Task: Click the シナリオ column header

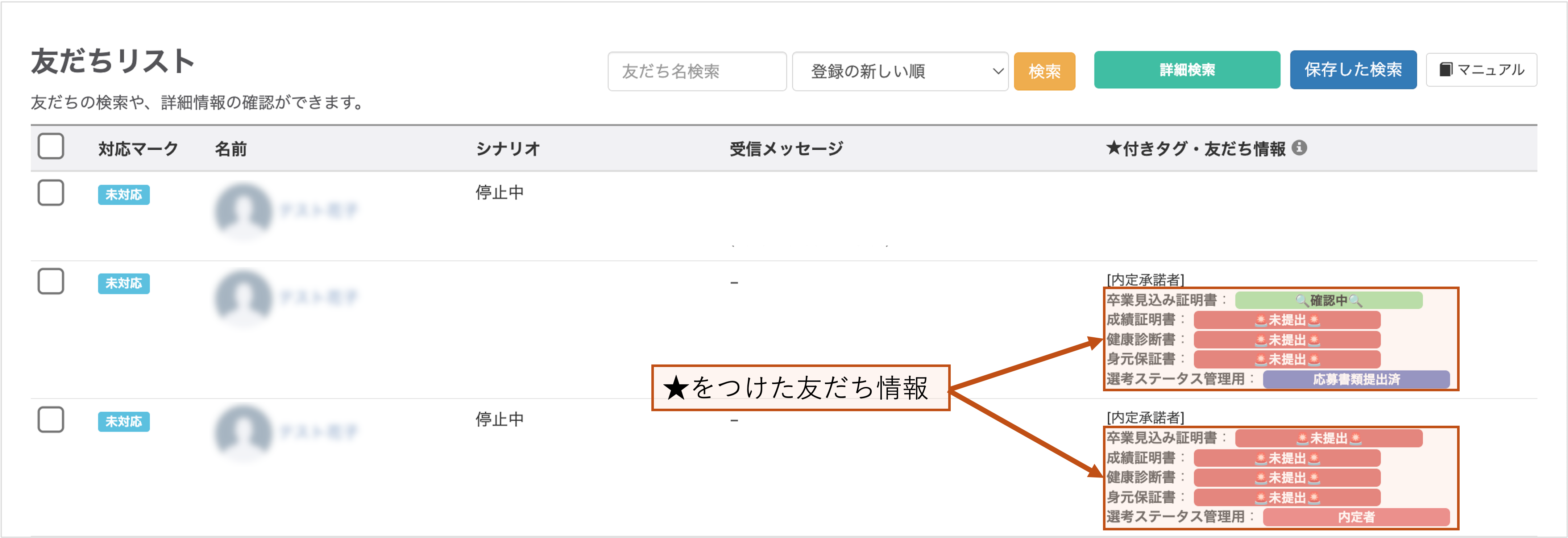Action: click(507, 148)
